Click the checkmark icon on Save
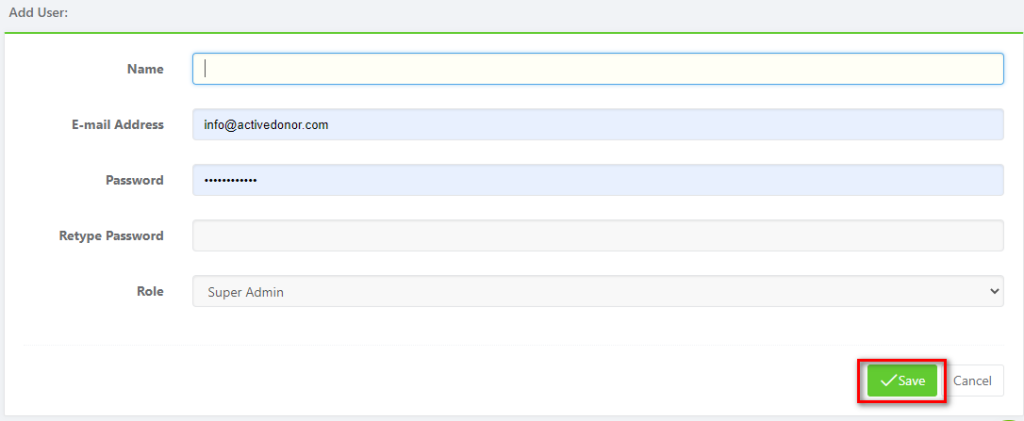 click(888, 381)
